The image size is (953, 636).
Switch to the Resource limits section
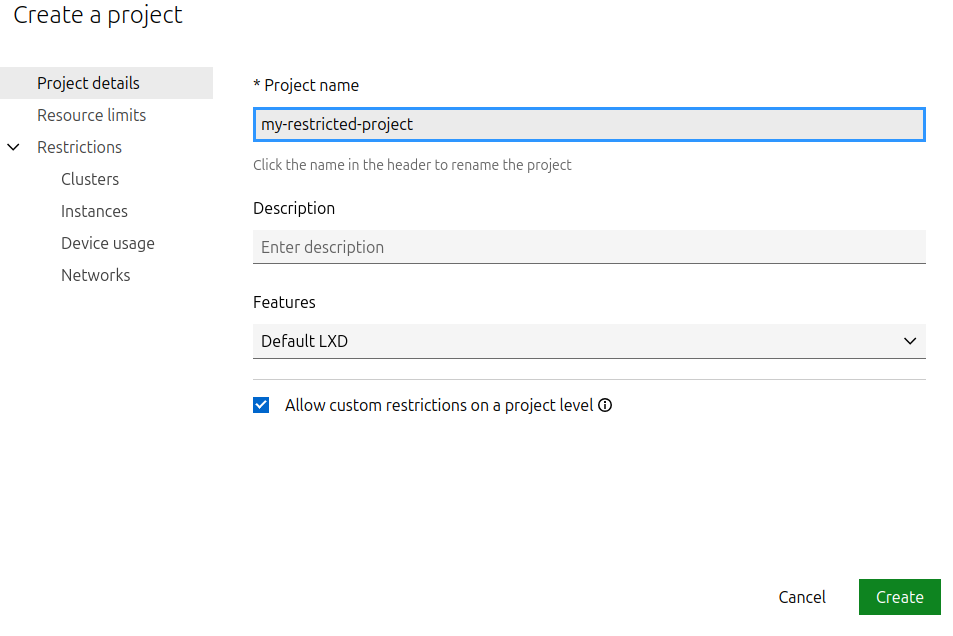tap(91, 115)
